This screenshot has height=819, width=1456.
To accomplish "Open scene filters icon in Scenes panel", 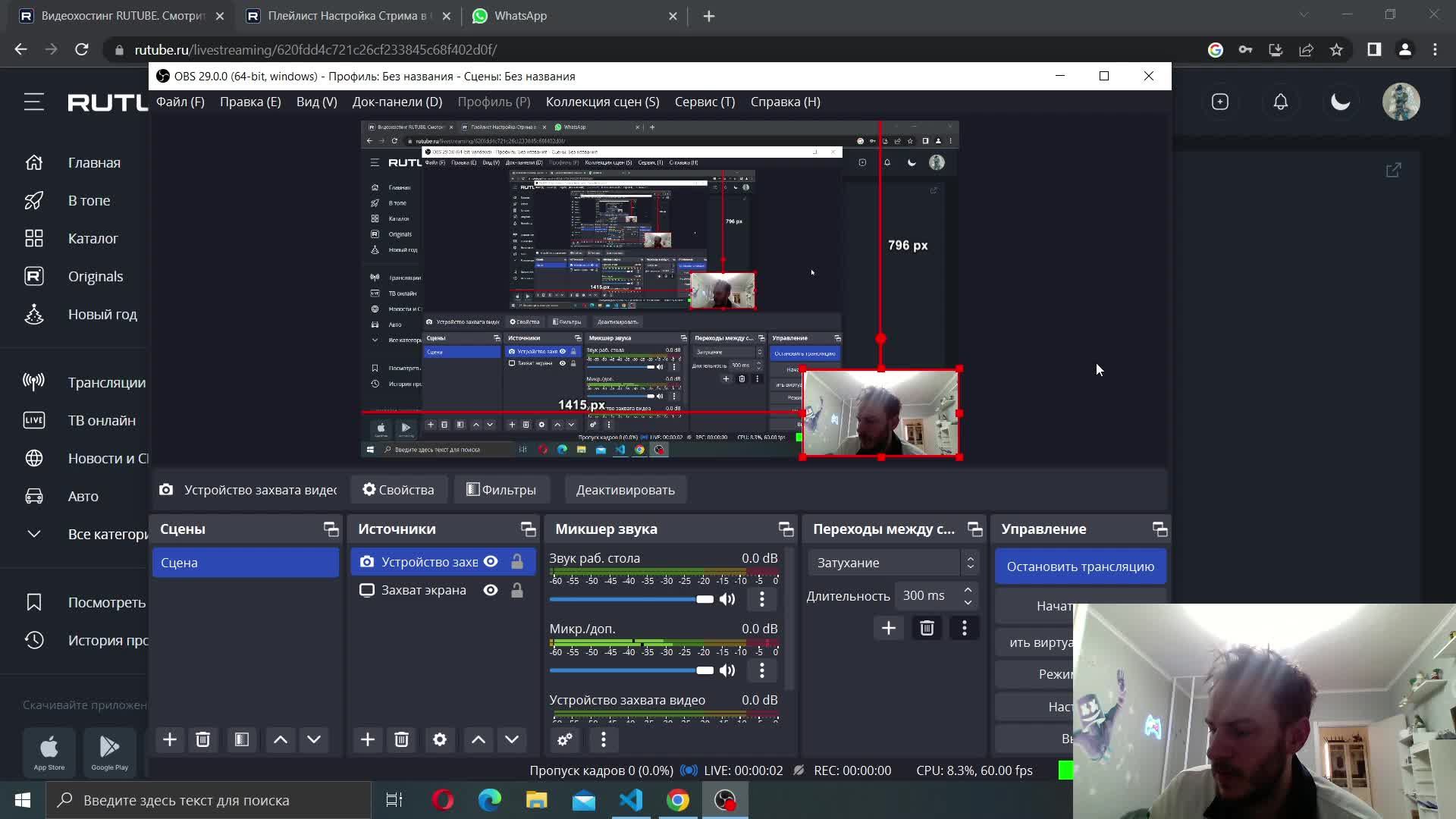I will [242, 739].
